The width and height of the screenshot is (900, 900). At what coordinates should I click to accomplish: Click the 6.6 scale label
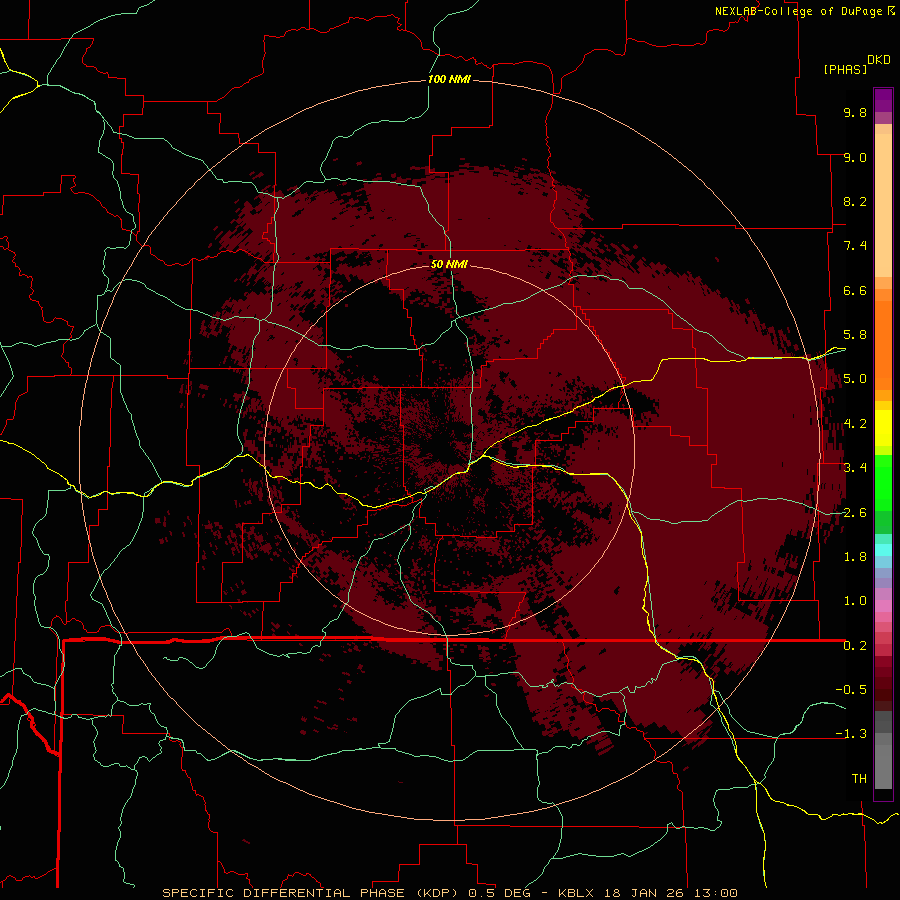tap(855, 290)
